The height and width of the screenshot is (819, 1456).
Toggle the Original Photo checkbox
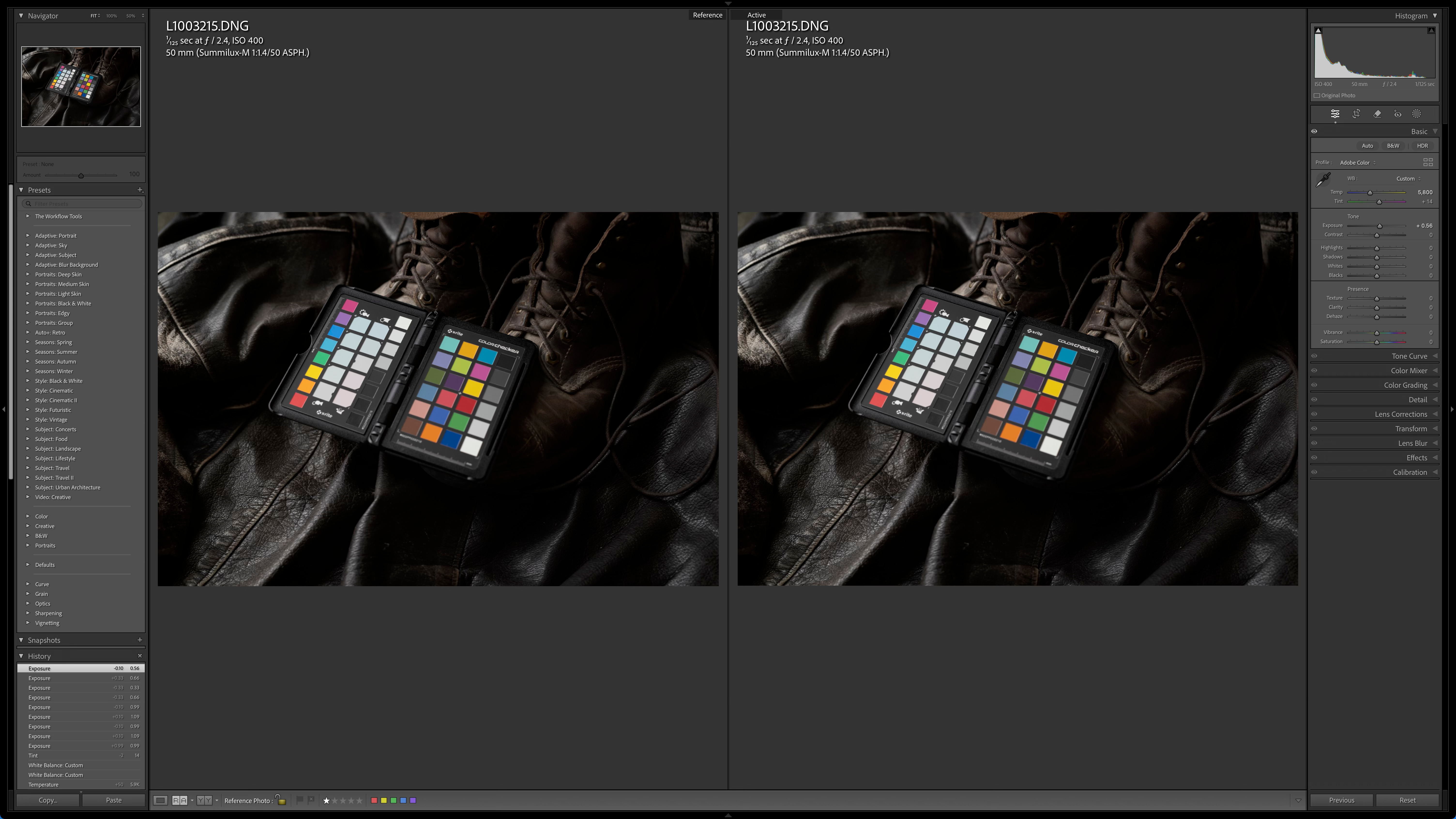tap(1317, 96)
